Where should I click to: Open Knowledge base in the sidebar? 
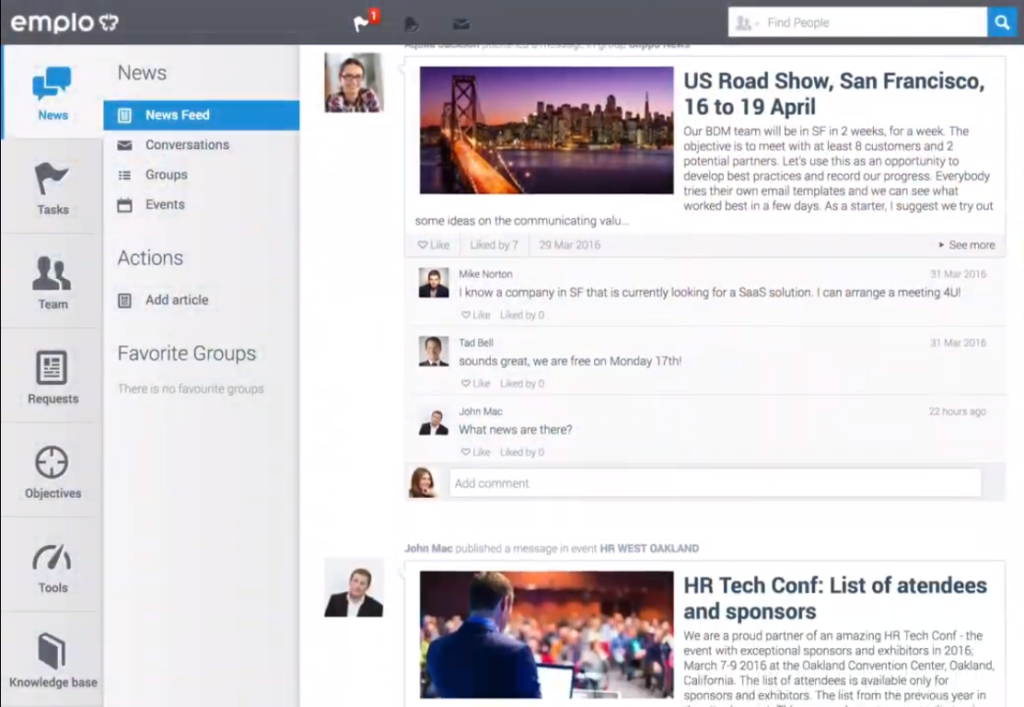point(52,661)
